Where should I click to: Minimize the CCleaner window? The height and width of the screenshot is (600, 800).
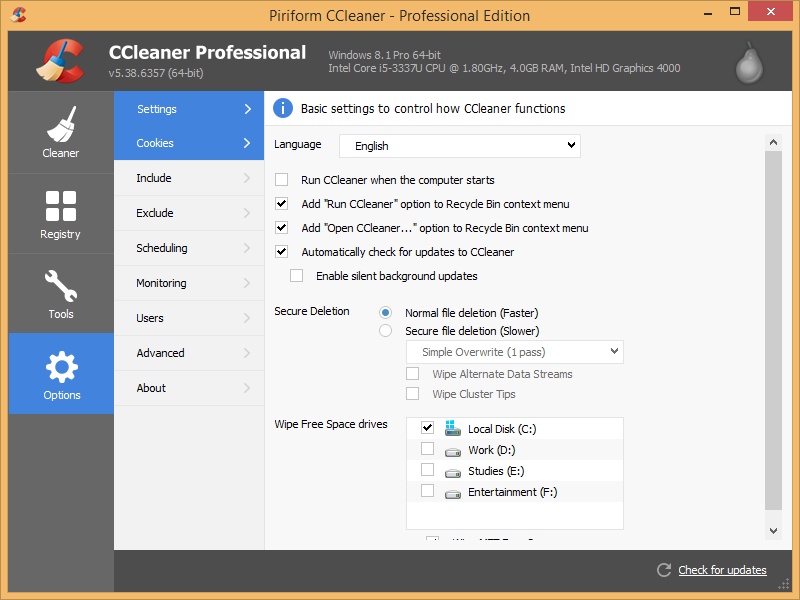708,12
